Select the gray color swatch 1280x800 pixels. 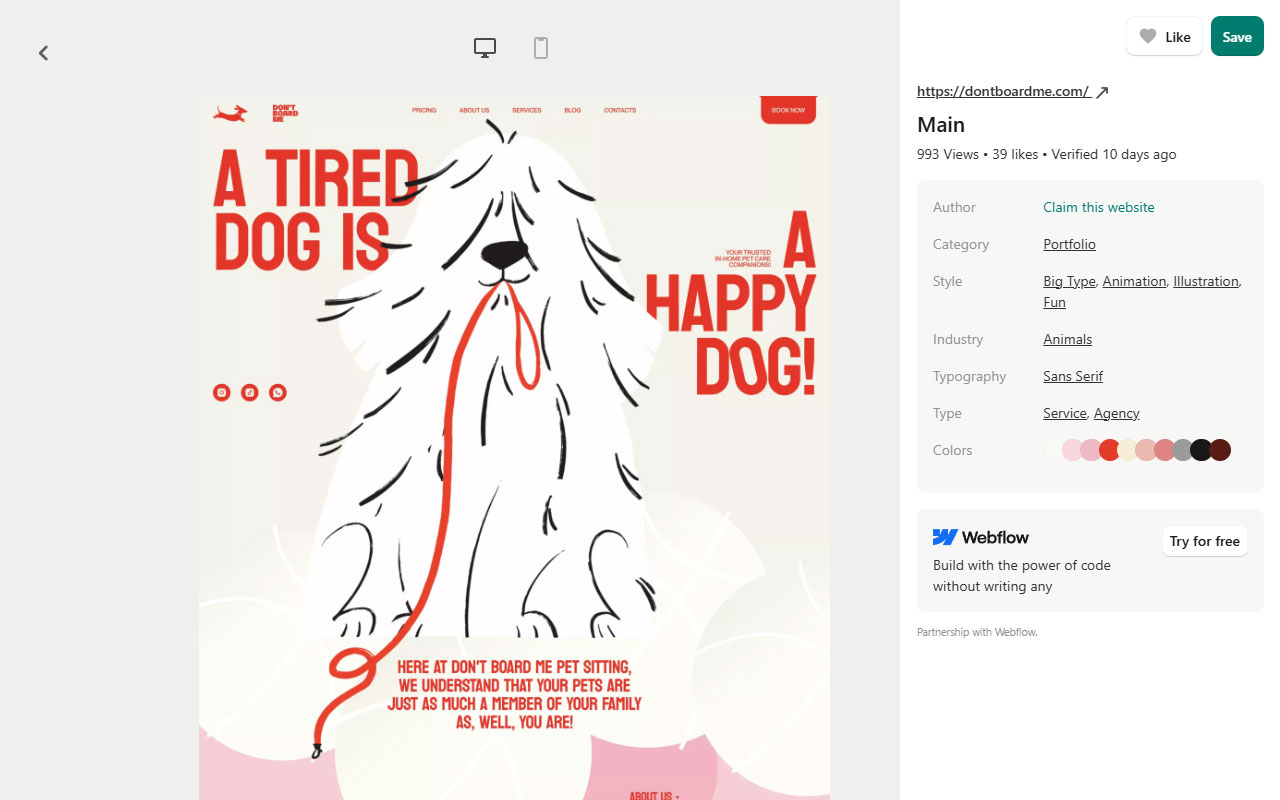pos(1183,450)
